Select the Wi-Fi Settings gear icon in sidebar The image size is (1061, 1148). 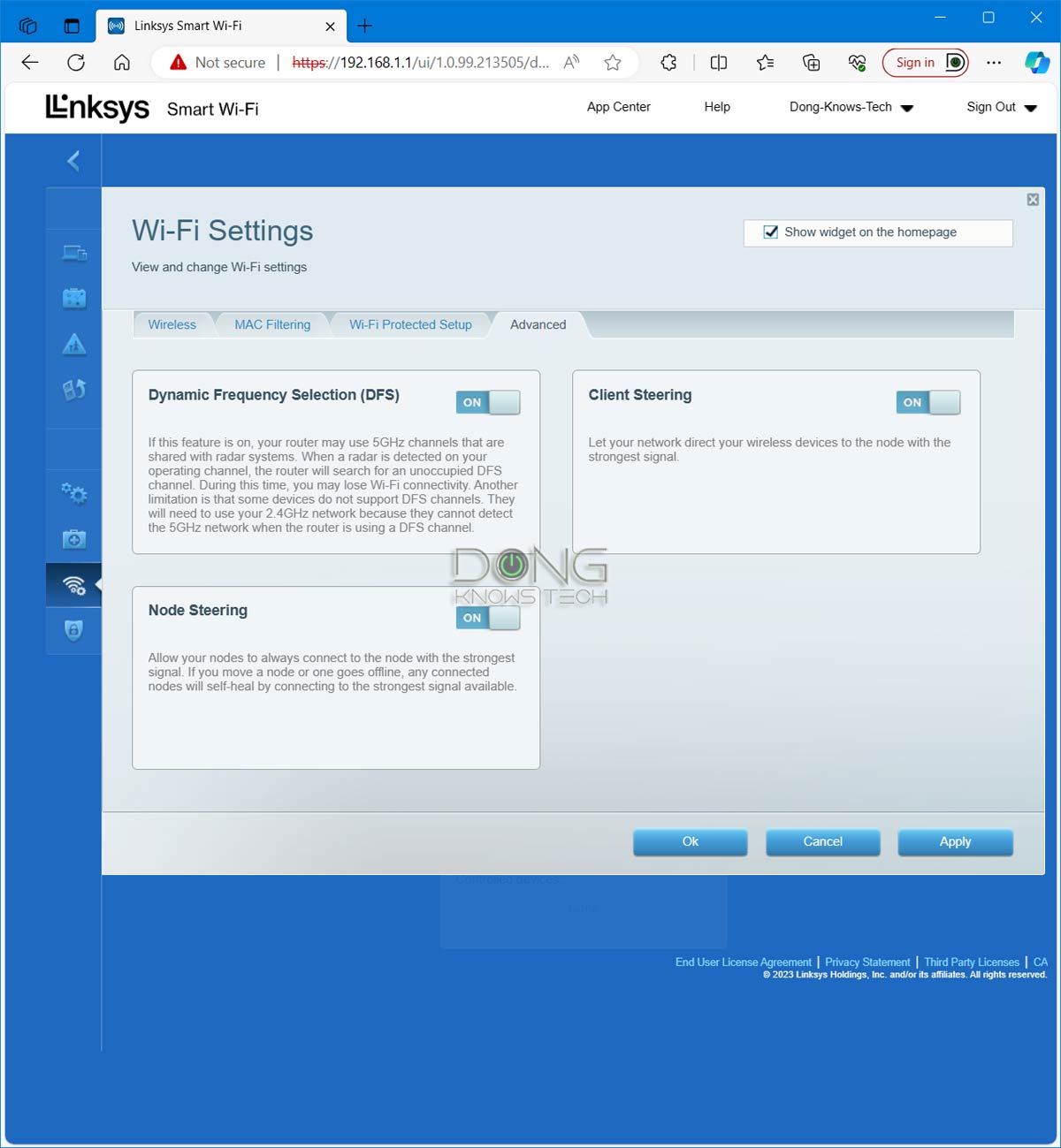[x=73, y=584]
